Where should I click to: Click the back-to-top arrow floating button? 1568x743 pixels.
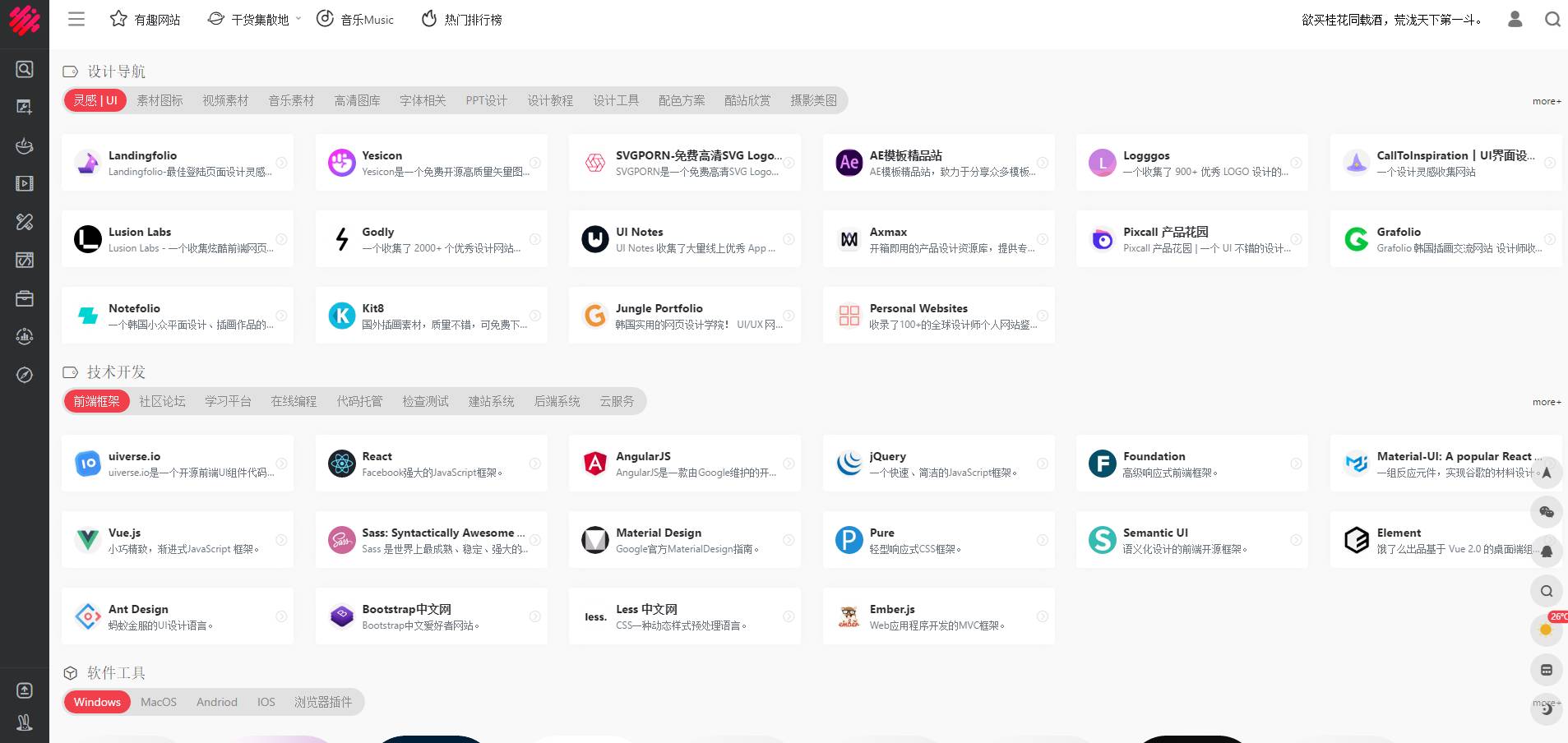(x=1546, y=473)
